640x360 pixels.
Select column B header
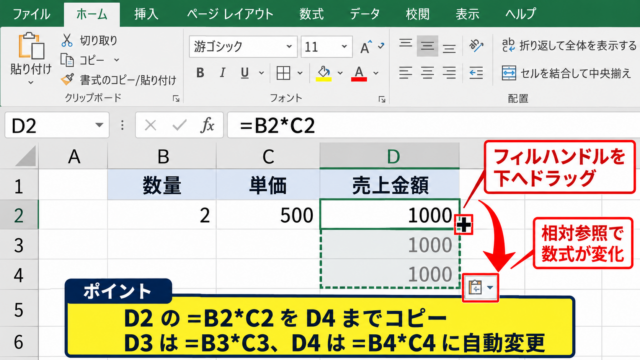pos(162,156)
